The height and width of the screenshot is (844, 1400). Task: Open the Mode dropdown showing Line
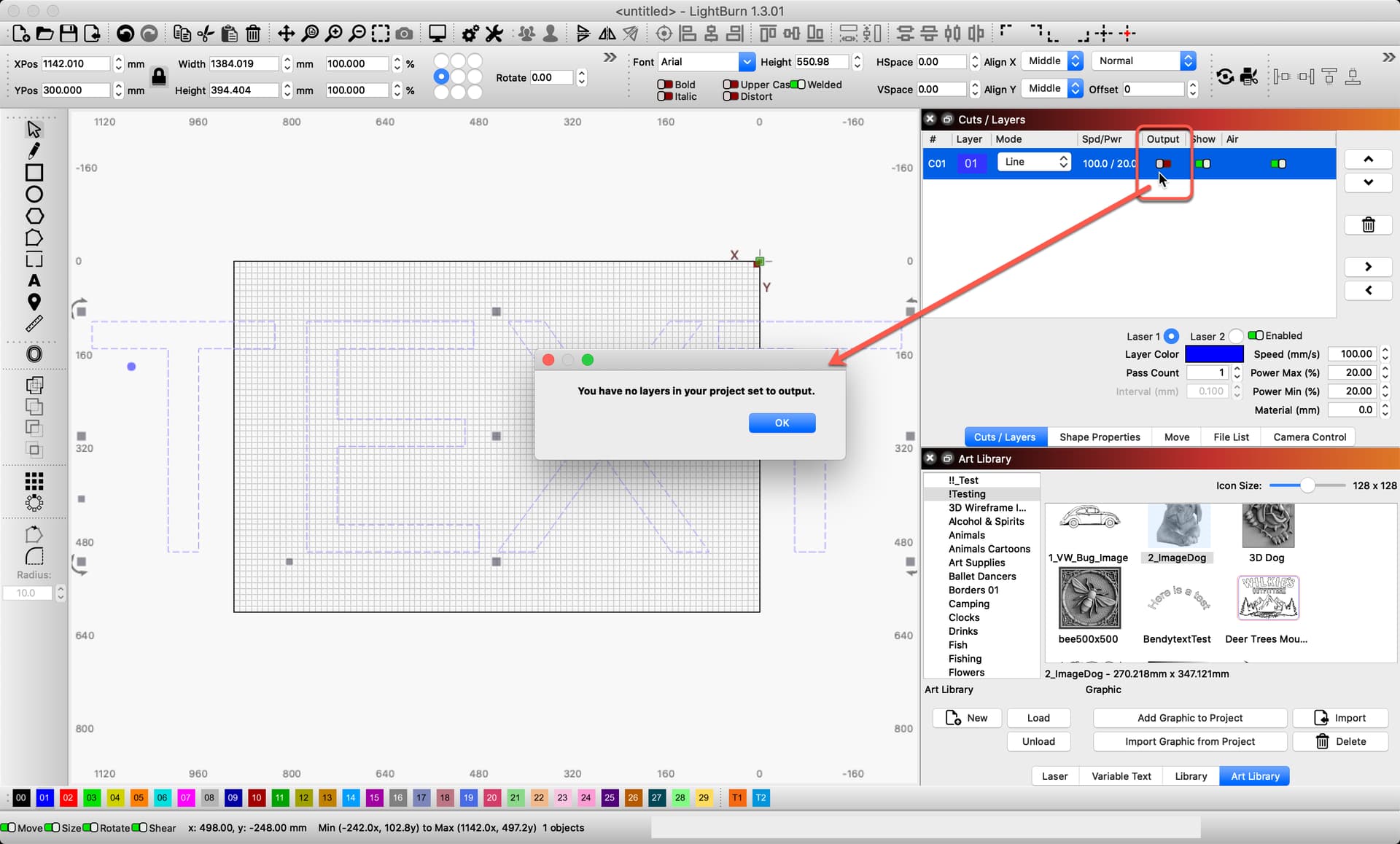click(1033, 161)
